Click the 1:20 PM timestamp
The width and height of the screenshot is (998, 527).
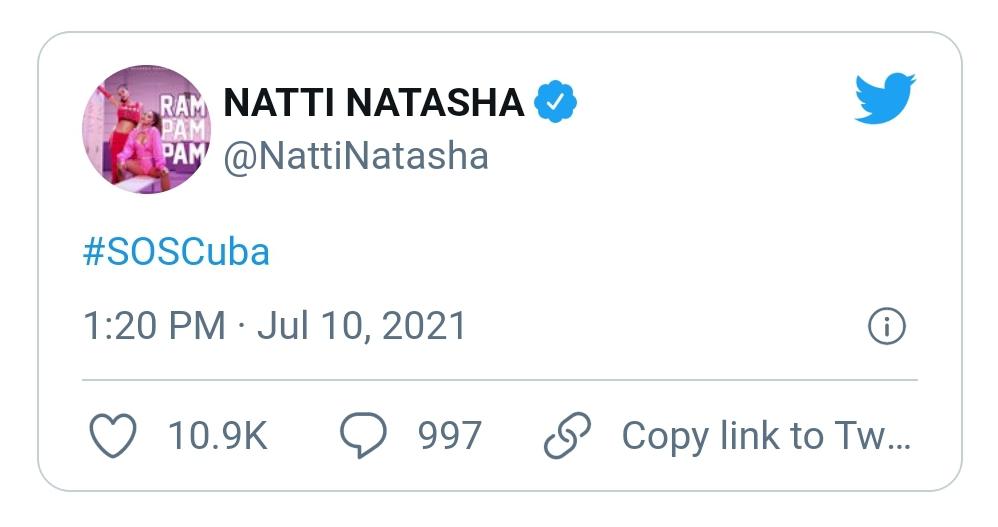pos(153,326)
